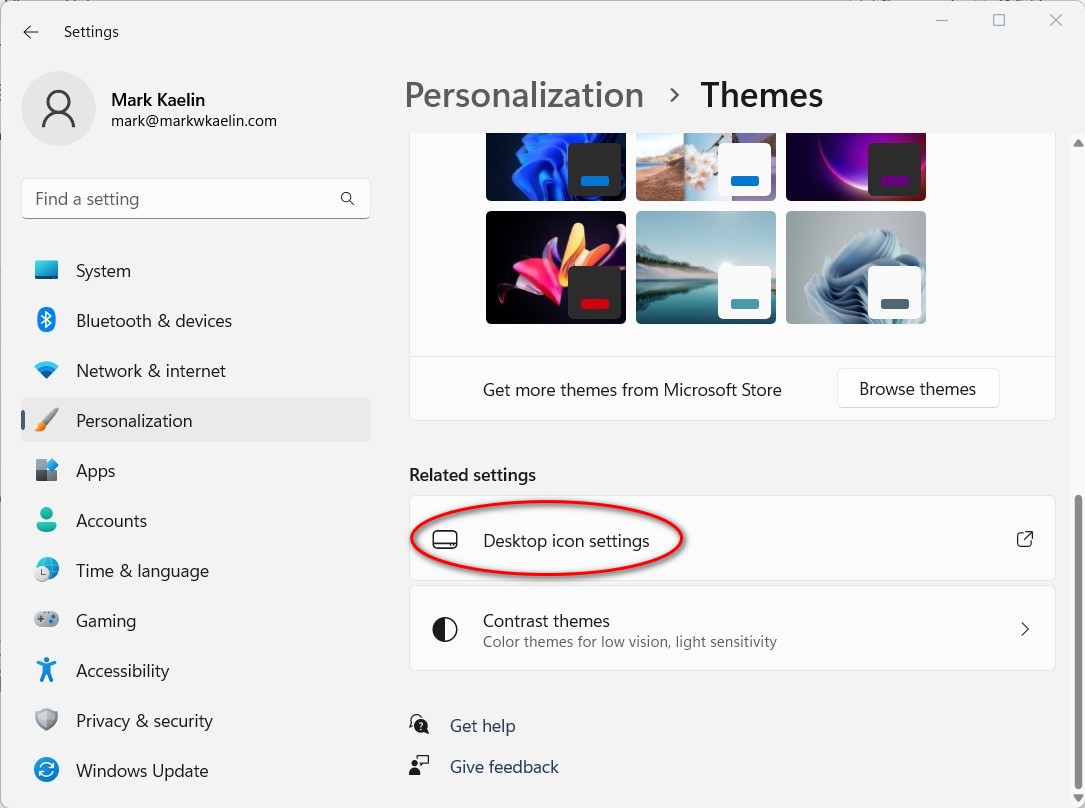Expand Contrast themes with its chevron

click(1024, 628)
